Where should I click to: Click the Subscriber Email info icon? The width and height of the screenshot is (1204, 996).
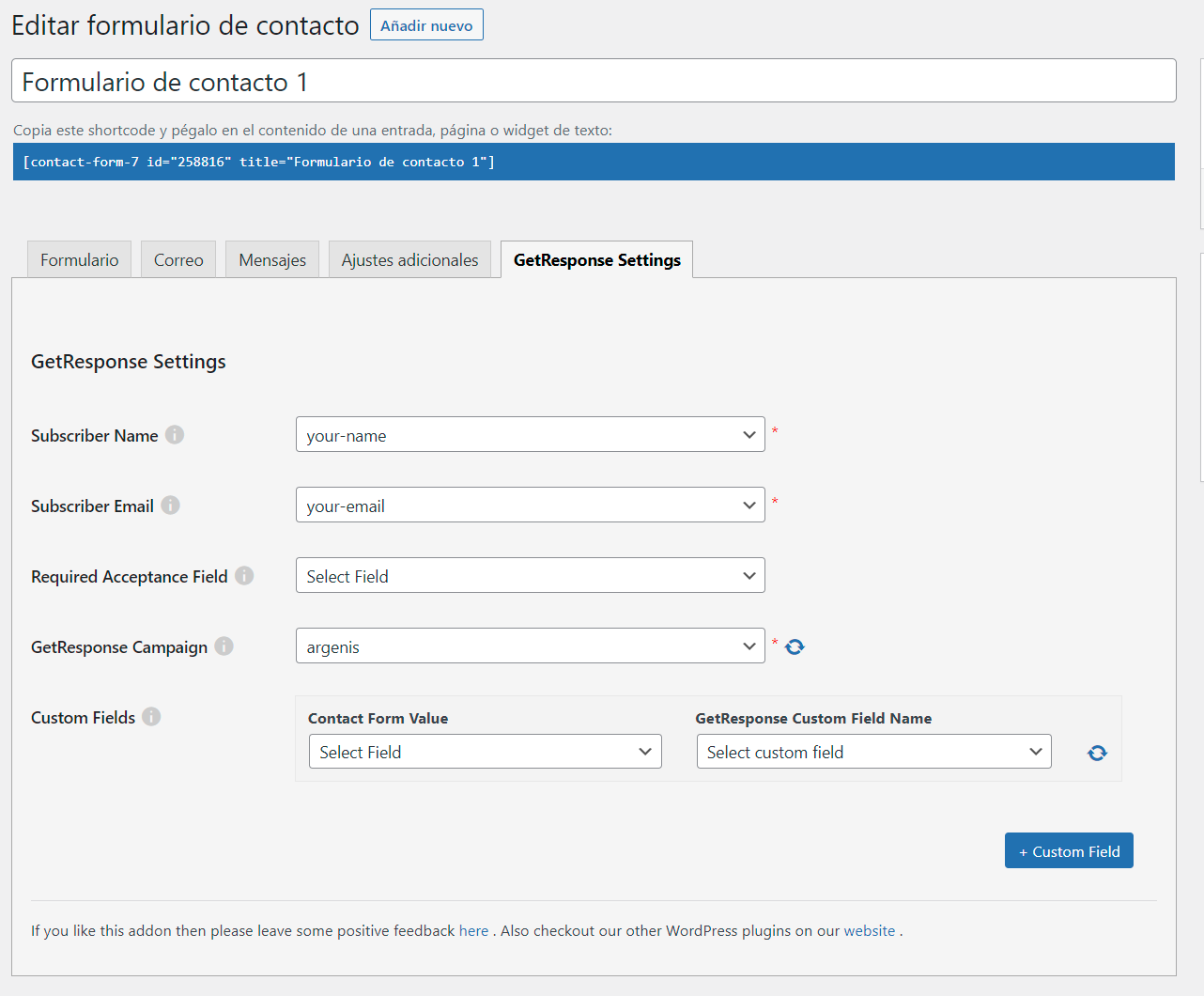170,505
